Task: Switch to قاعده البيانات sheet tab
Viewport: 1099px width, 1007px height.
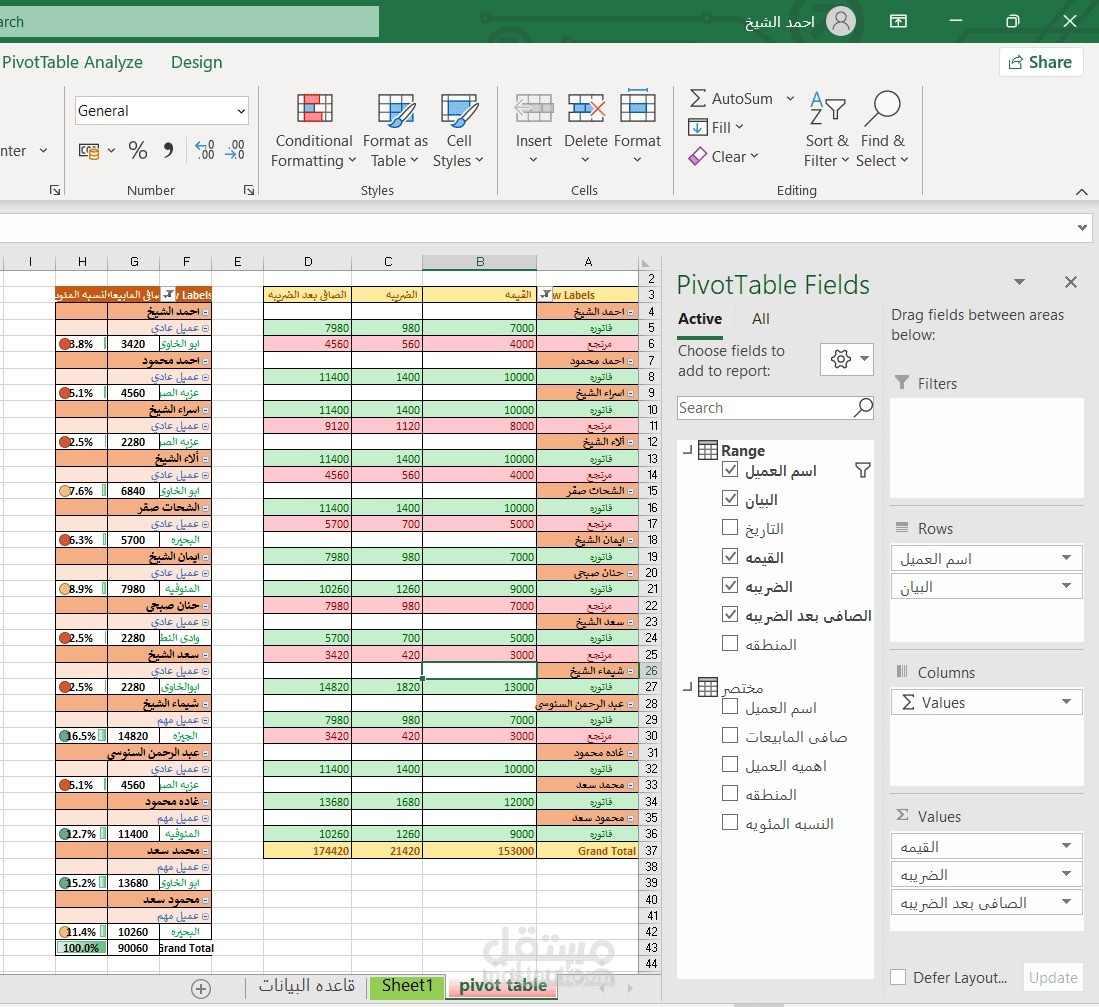Action: 307,985
